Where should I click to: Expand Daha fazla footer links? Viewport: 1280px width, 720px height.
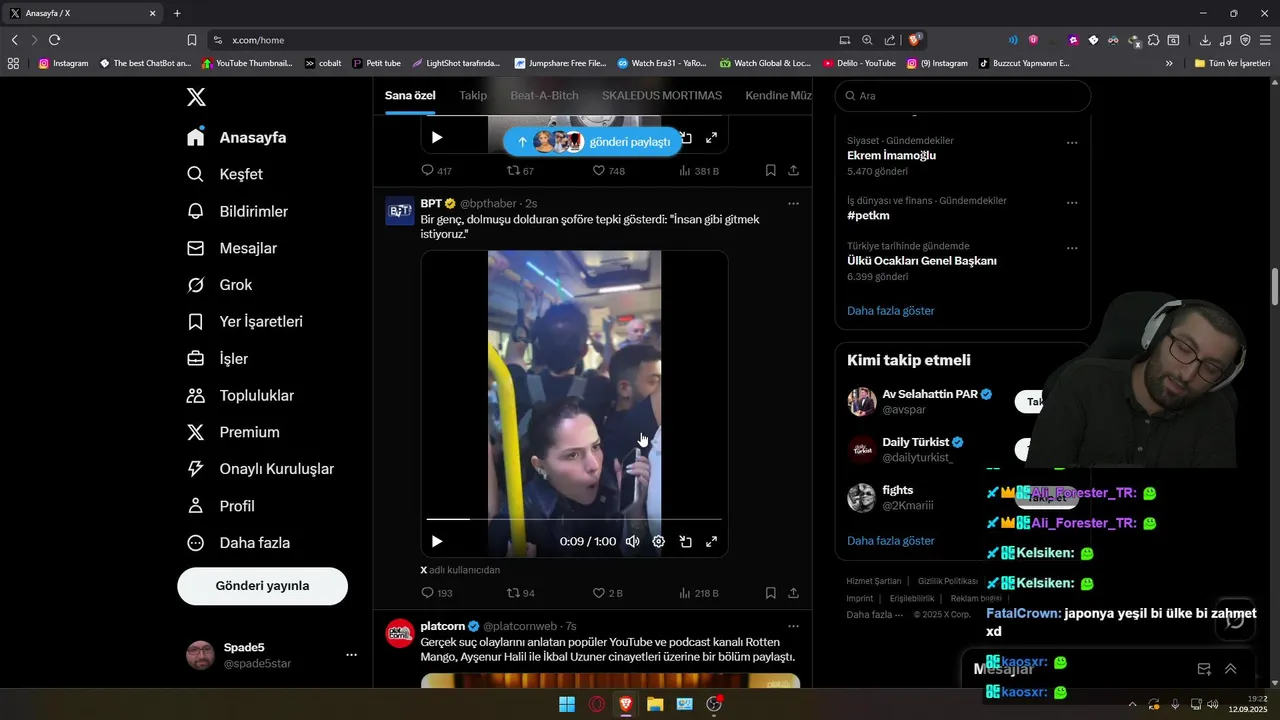pos(875,615)
